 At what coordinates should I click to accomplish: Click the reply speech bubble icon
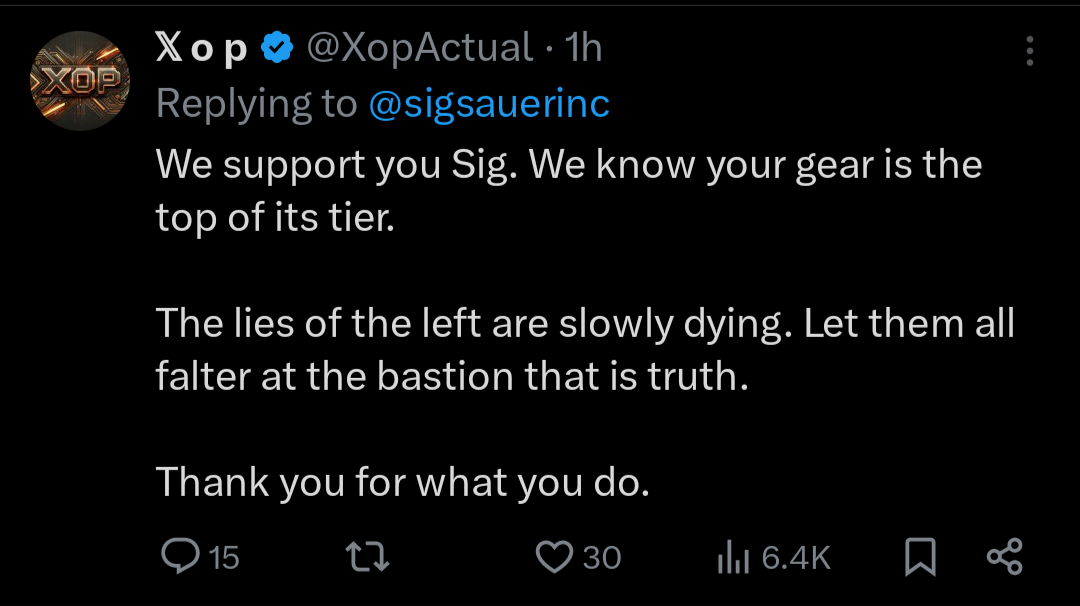(x=181, y=557)
